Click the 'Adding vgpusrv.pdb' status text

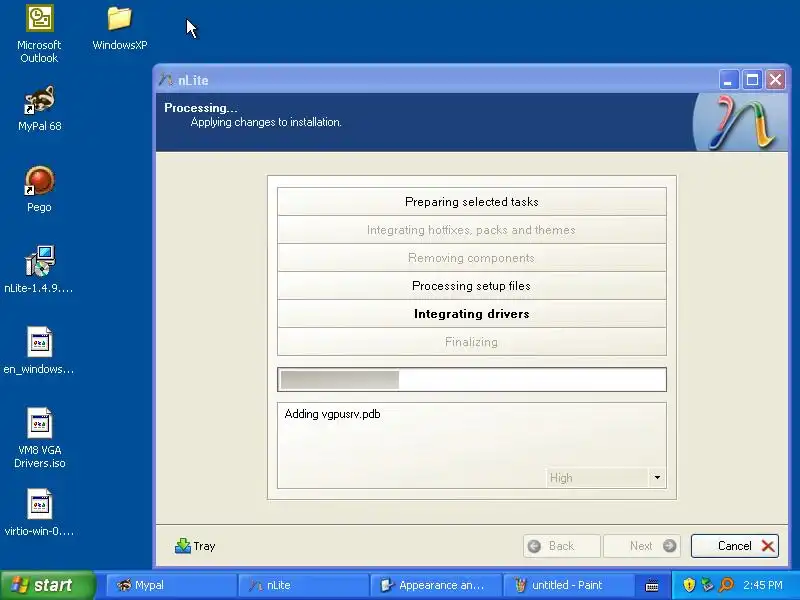click(332, 414)
